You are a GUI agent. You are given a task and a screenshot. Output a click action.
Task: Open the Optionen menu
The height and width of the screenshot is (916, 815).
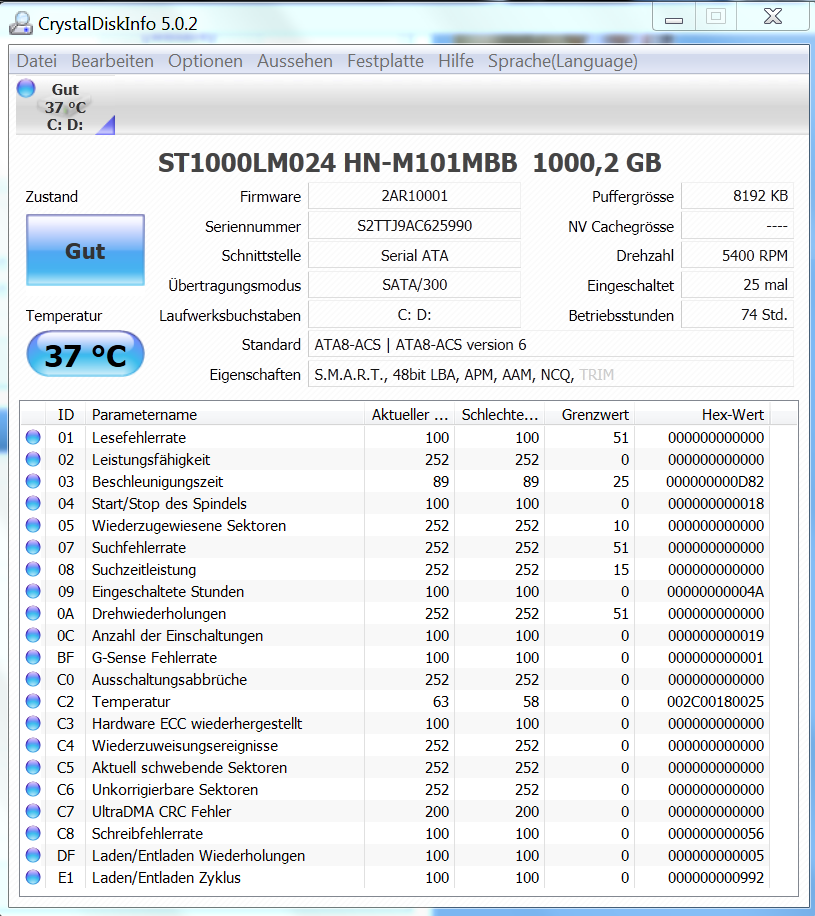(205, 61)
